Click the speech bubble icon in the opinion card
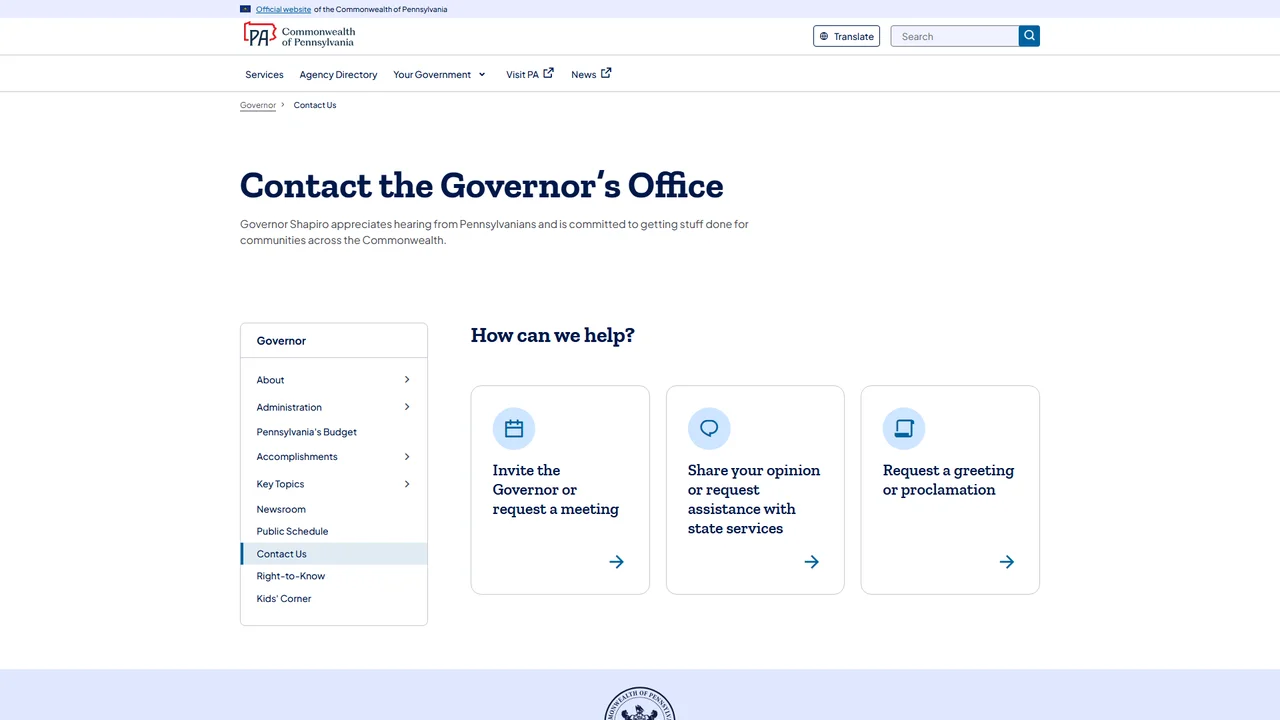The image size is (1280, 720). (x=709, y=429)
